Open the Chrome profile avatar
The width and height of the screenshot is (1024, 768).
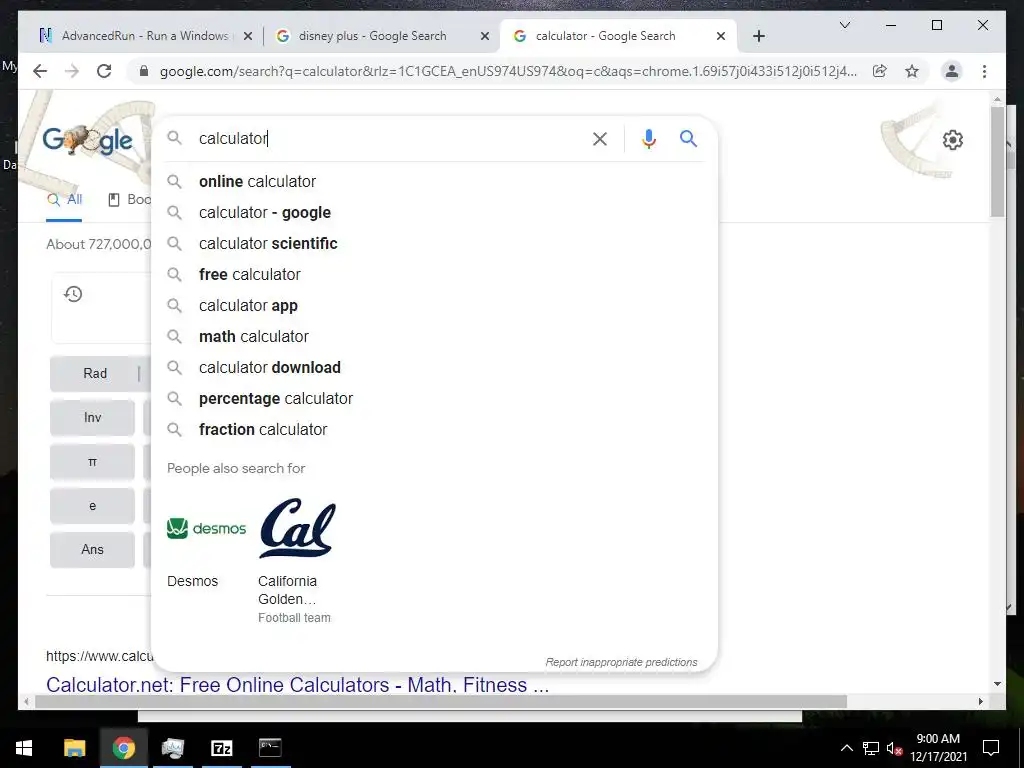pos(952,71)
